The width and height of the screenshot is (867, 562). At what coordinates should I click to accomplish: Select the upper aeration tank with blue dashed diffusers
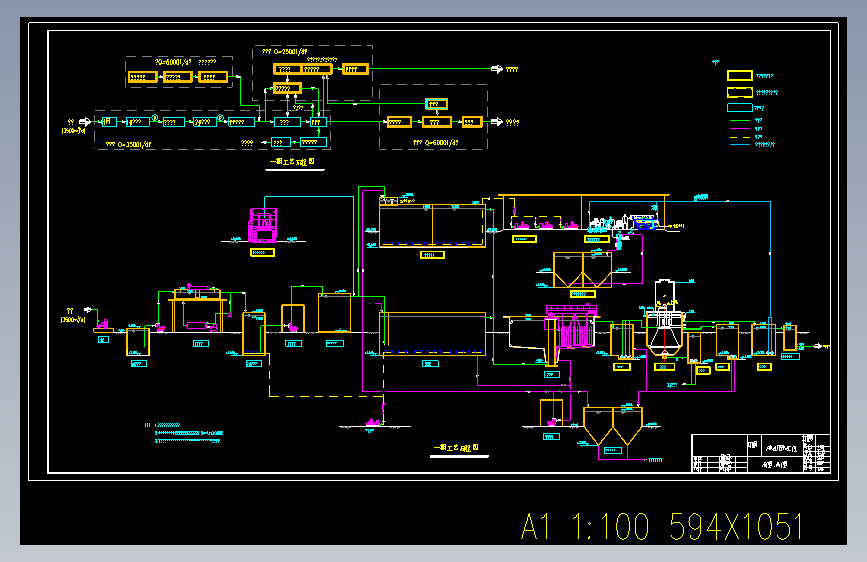click(x=432, y=226)
